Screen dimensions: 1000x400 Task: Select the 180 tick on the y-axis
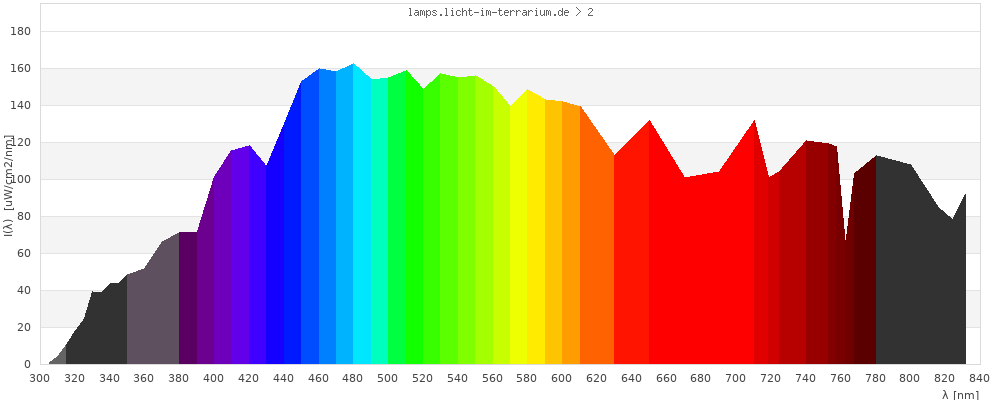coord(21,31)
